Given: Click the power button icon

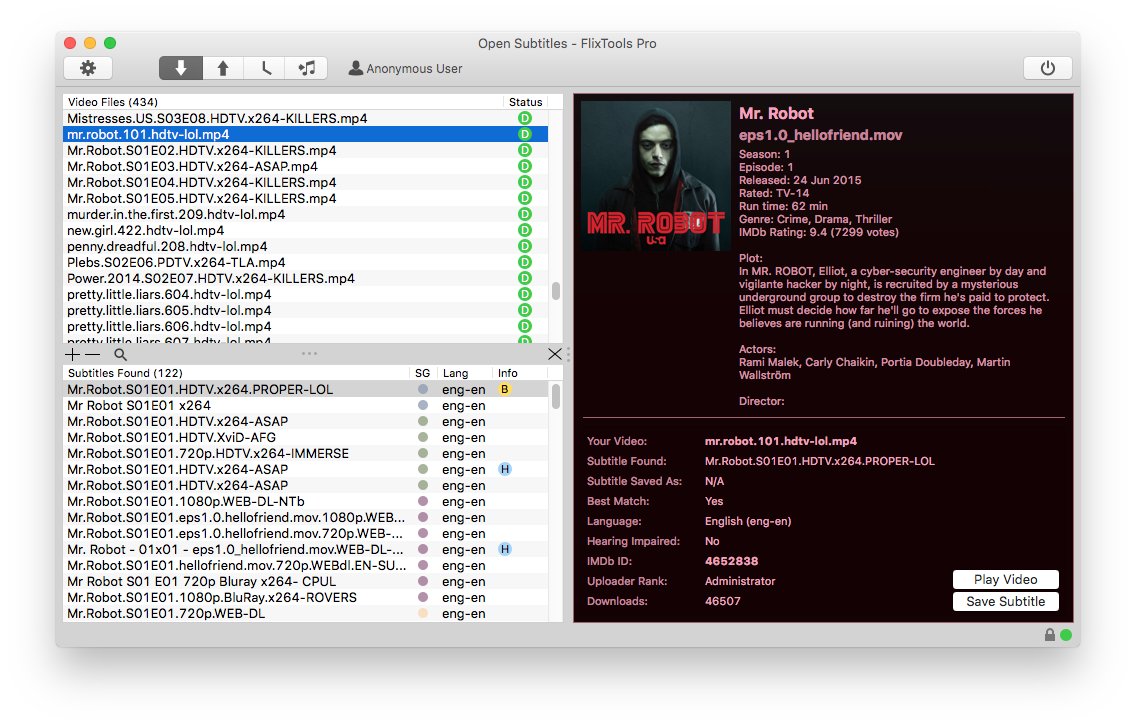Looking at the screenshot, I should [1047, 68].
